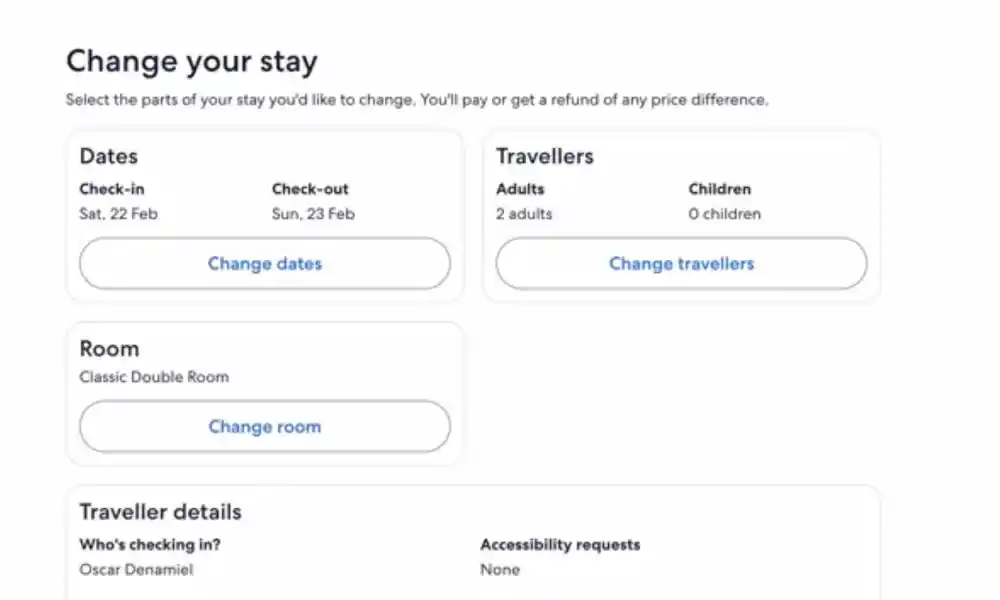Image resolution: width=1000 pixels, height=600 pixels.
Task: Click the None accessibility requests value
Action: [x=500, y=570]
